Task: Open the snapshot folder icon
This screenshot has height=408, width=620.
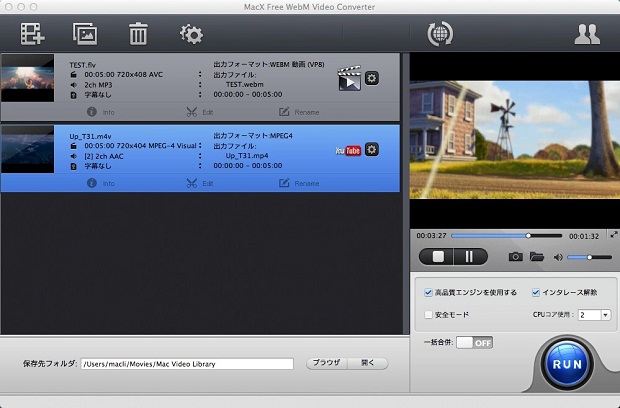Action: tap(537, 257)
